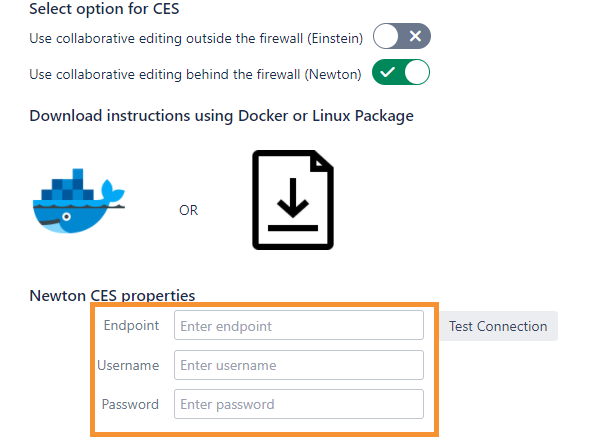Focus the Enter endpoint field
This screenshot has width=601, height=447.
[299, 325]
